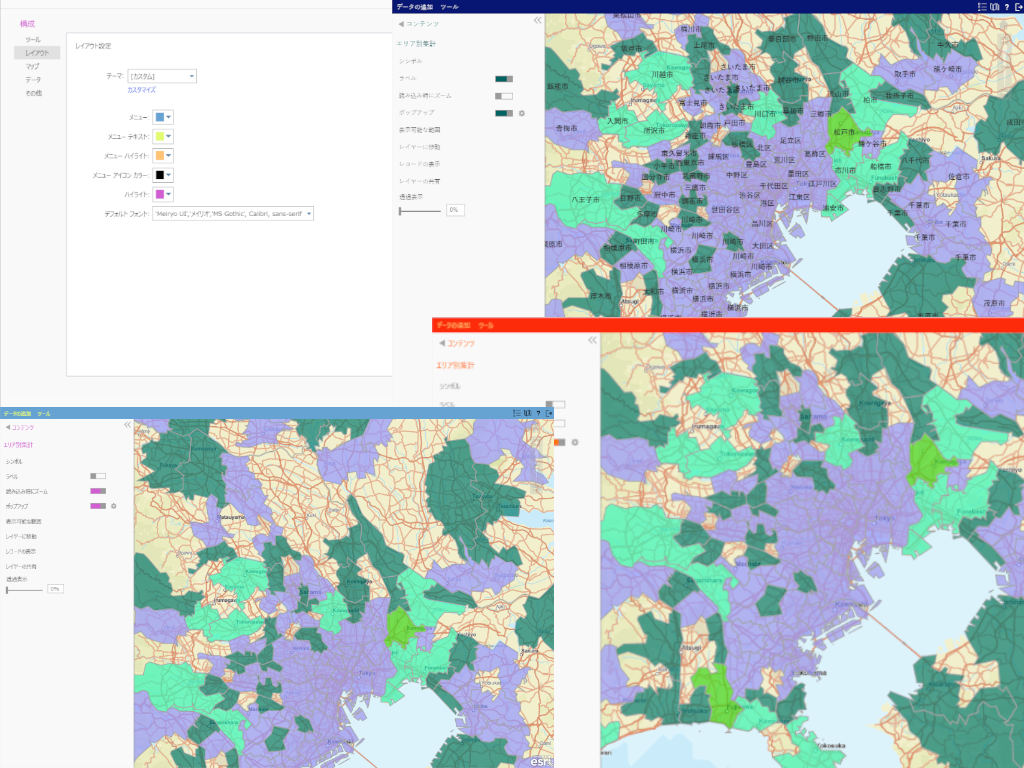Collapse side panel in navy-header app
The height and width of the screenshot is (768, 1024).
pos(537,20)
